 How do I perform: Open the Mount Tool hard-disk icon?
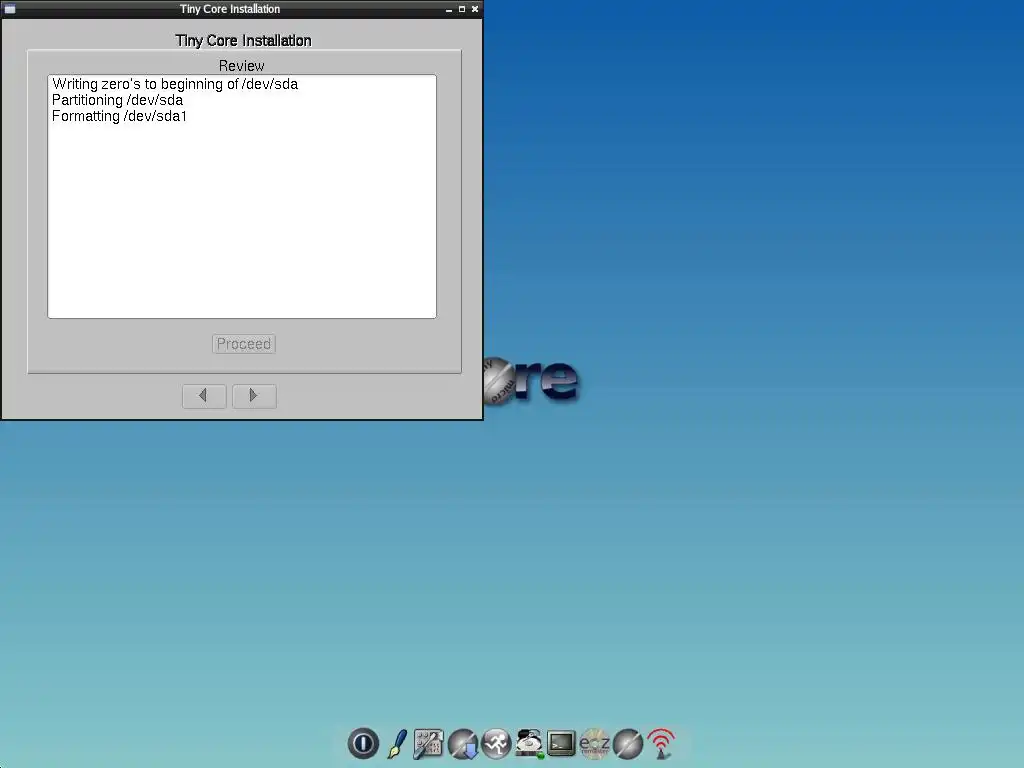tap(530, 743)
